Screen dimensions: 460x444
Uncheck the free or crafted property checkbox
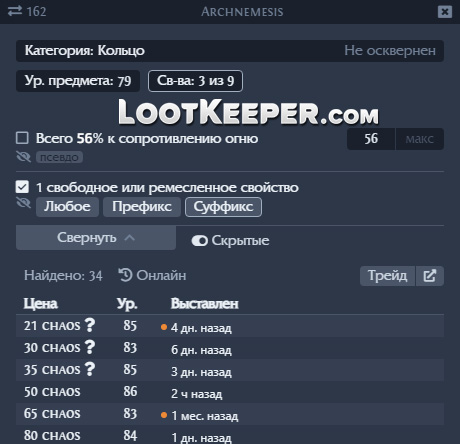(x=22, y=187)
